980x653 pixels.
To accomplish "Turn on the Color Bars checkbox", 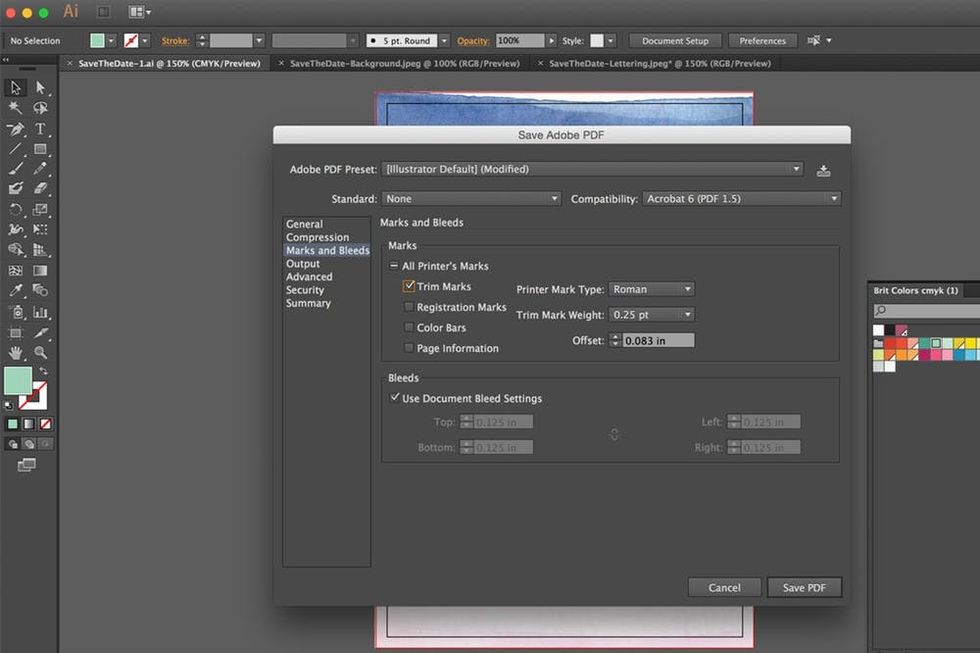I will click(x=409, y=328).
